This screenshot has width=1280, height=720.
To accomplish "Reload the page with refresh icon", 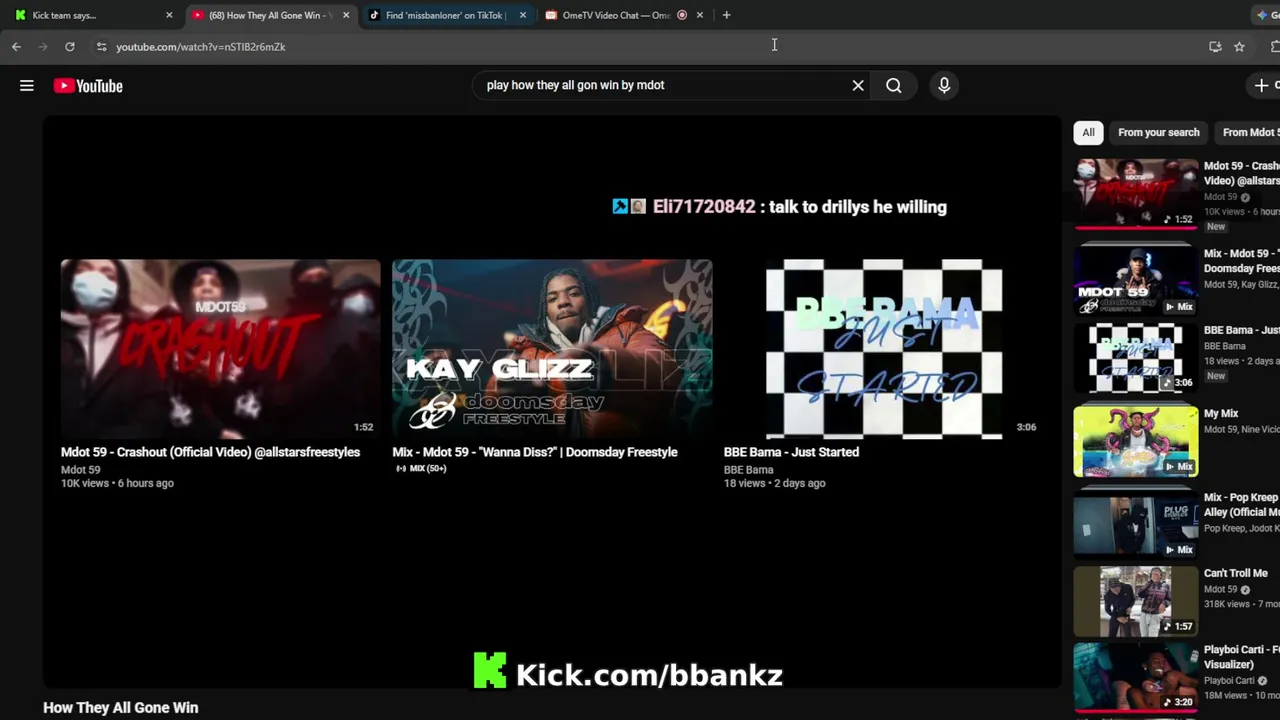I will [70, 47].
